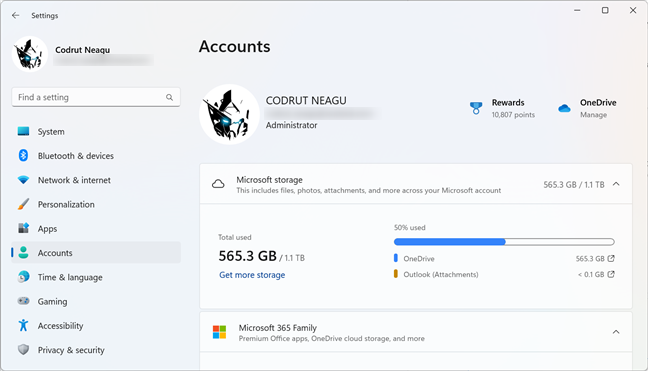Click Outlook (Attachments) row label
This screenshot has width=648, height=371.
click(441, 274)
